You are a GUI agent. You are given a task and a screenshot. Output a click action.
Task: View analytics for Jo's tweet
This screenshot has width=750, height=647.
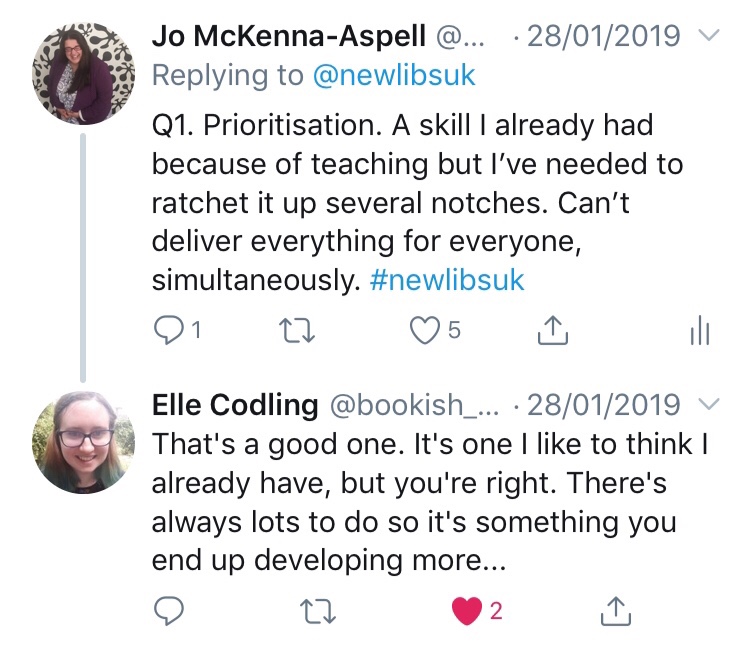click(x=700, y=331)
